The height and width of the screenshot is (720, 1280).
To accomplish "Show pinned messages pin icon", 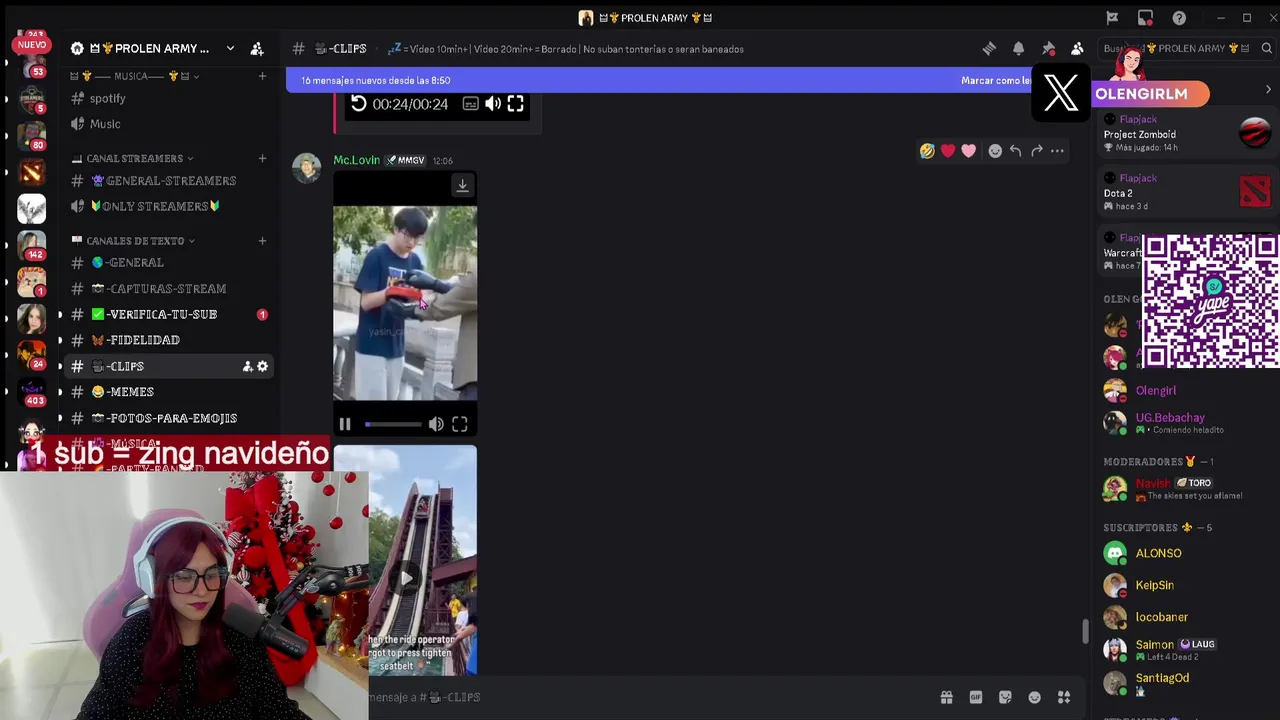I will click(1048, 48).
